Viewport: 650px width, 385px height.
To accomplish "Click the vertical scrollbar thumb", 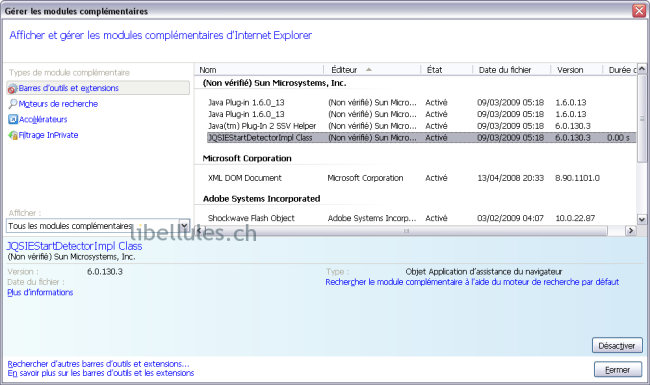I will click(x=642, y=118).
